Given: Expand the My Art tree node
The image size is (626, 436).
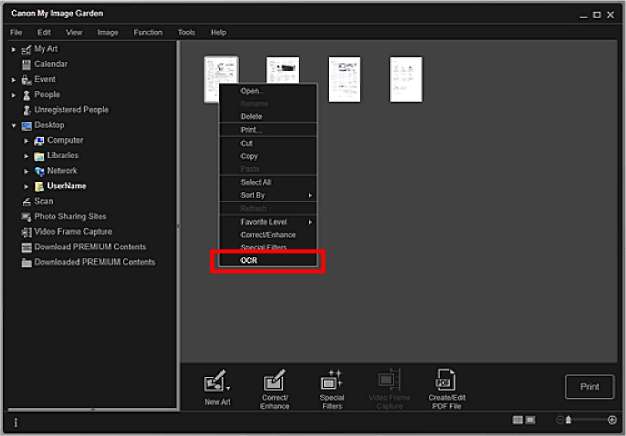Looking at the screenshot, I should pyautogui.click(x=14, y=49).
